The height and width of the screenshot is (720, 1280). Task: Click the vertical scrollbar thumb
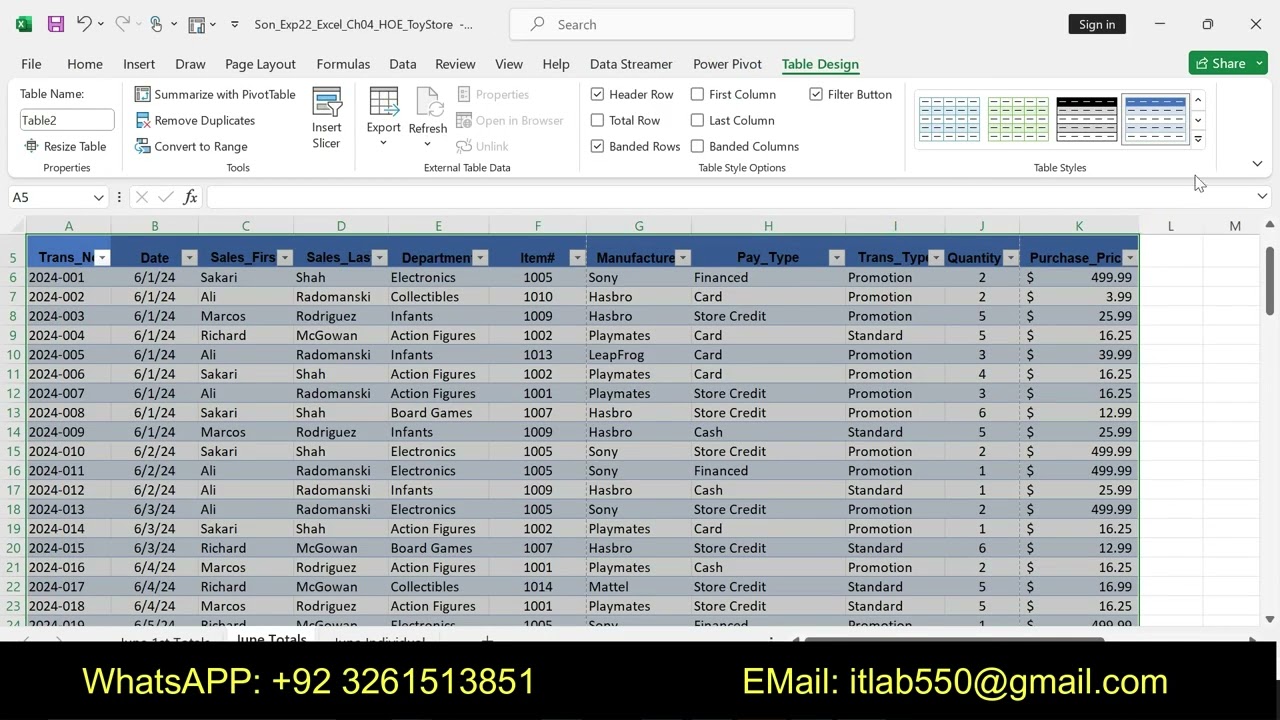1270,282
